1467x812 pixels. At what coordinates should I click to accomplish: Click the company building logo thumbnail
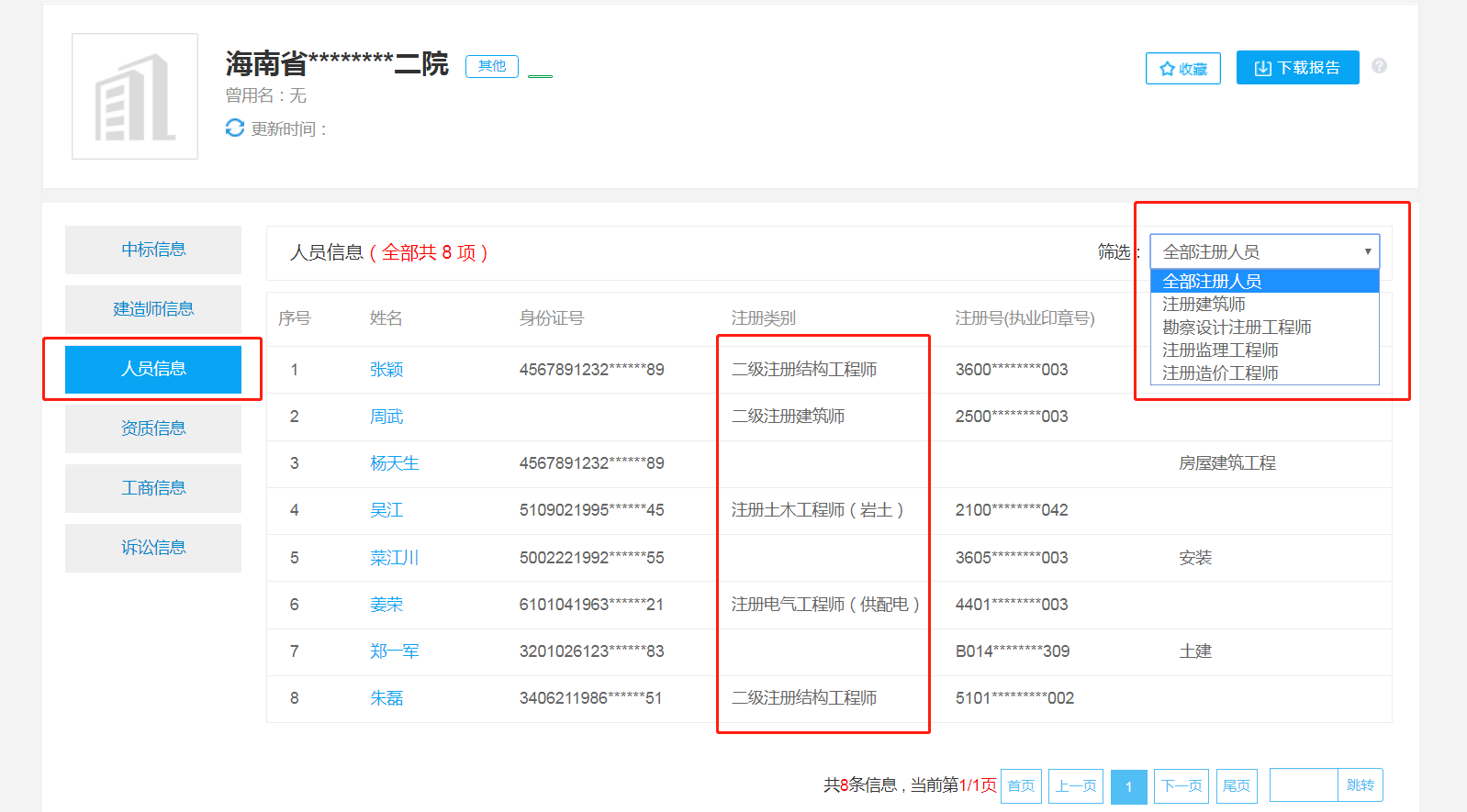135,96
